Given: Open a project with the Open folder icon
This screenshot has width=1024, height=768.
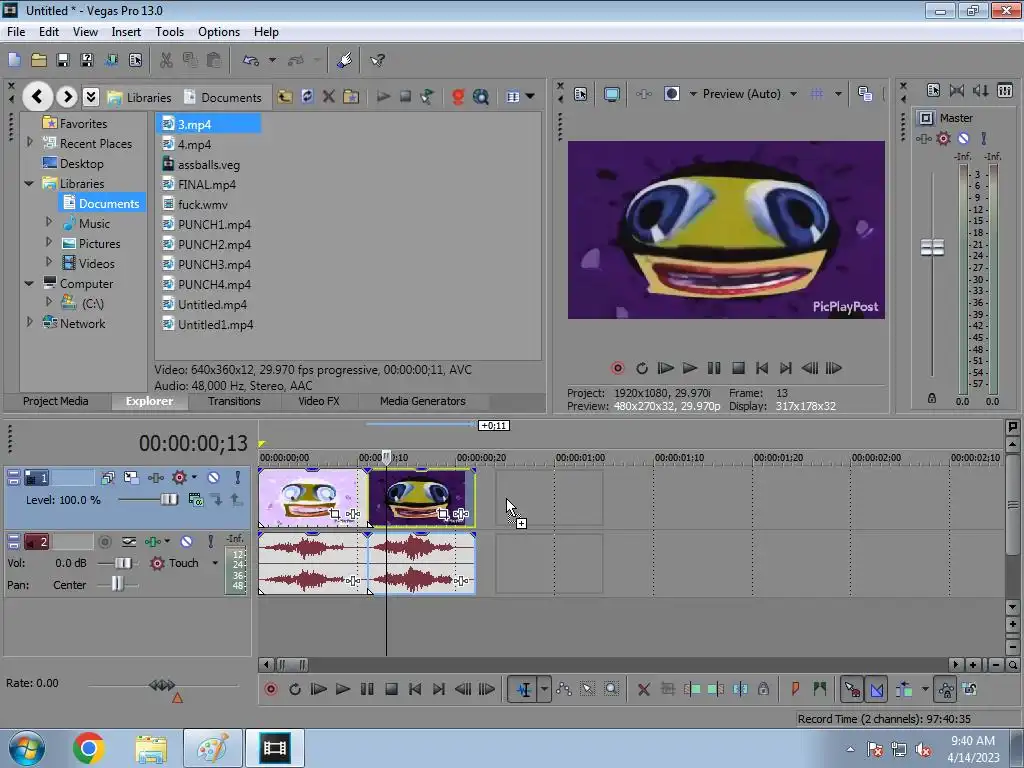Looking at the screenshot, I should point(39,60).
